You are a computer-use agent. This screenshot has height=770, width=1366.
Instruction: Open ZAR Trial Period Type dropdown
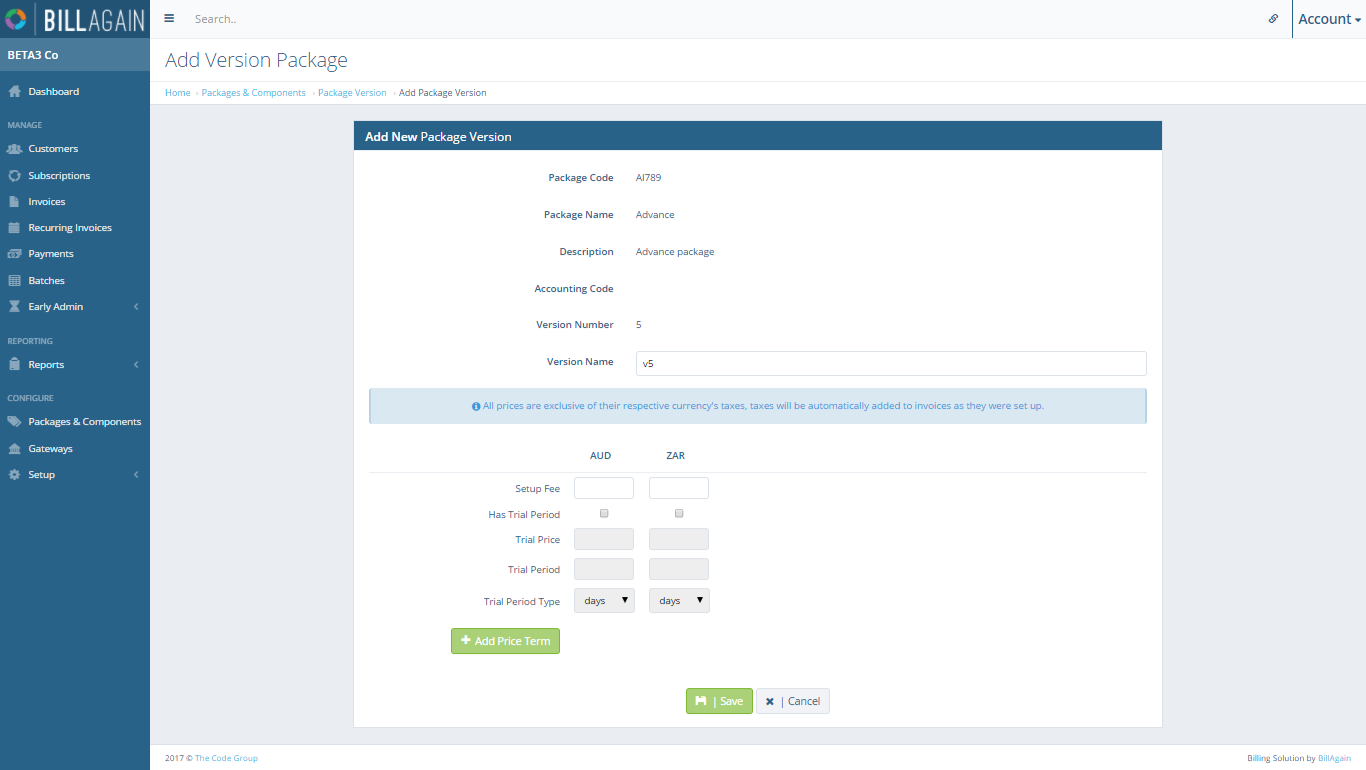pyautogui.click(x=679, y=601)
